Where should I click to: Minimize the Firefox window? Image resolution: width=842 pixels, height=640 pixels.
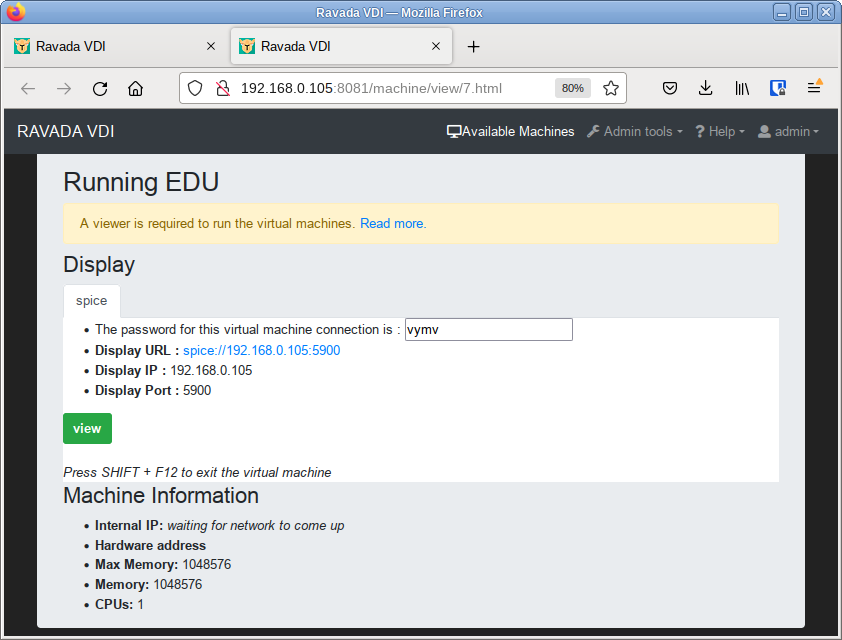pyautogui.click(x=782, y=12)
